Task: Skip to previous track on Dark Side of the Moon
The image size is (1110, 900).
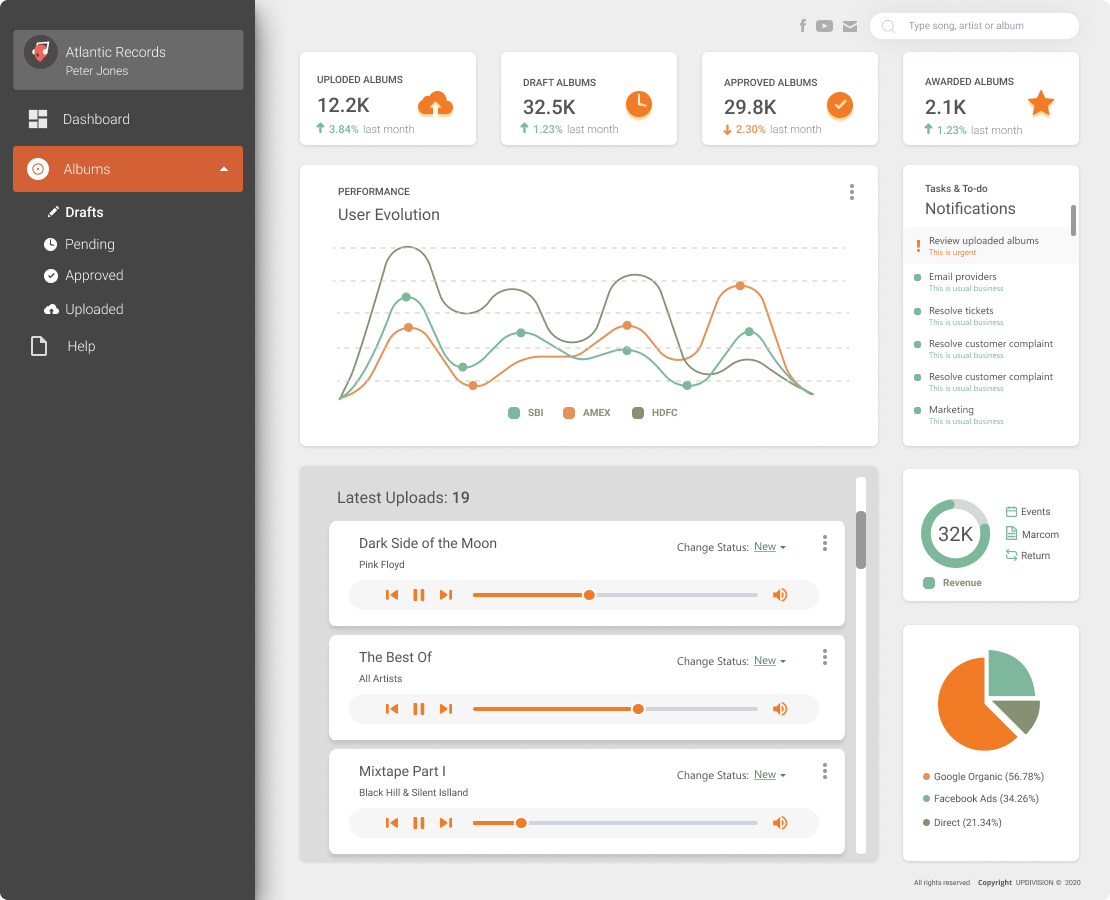Action: tap(391, 595)
